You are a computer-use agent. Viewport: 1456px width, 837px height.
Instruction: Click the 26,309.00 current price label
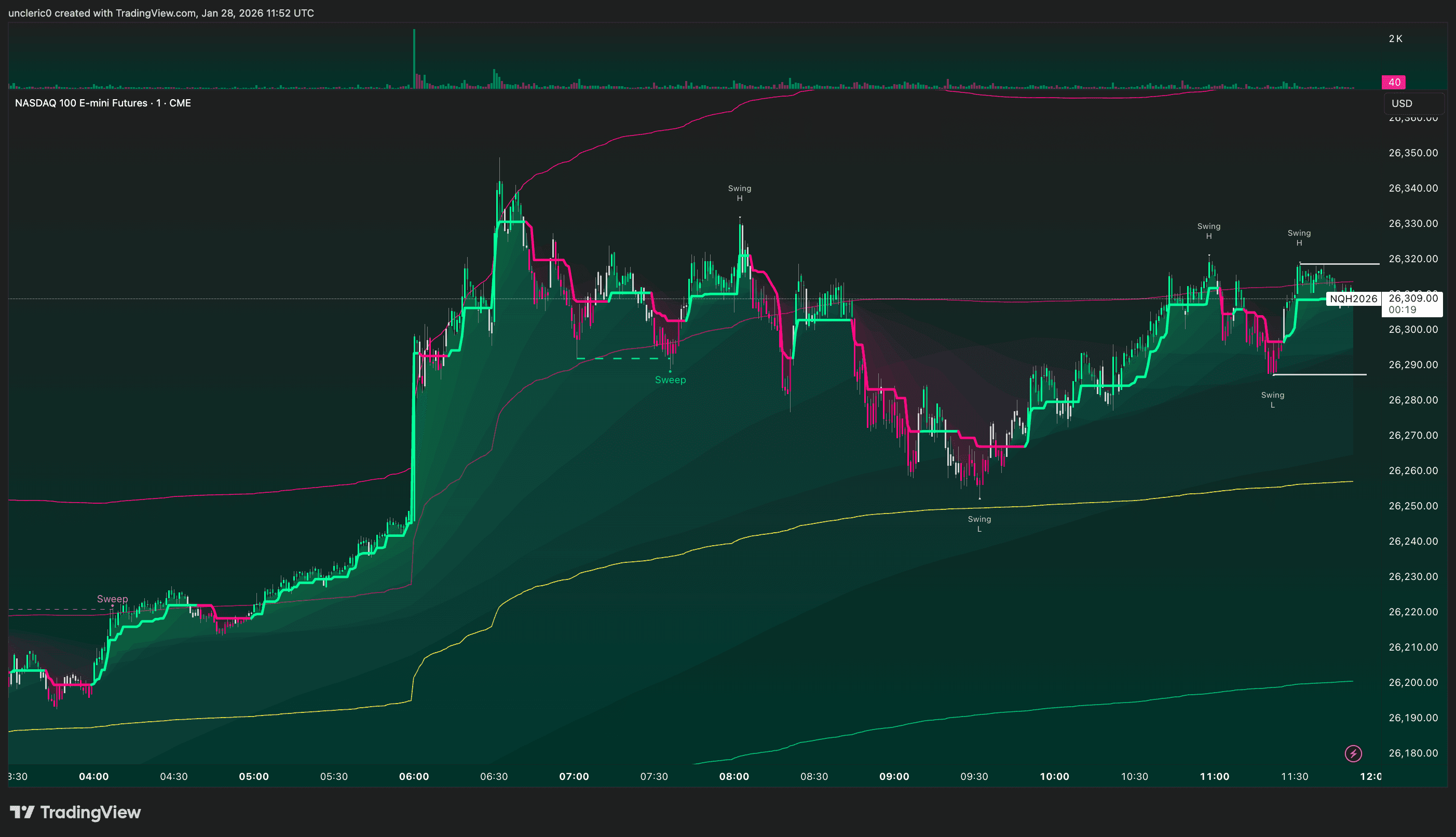pyautogui.click(x=1413, y=299)
